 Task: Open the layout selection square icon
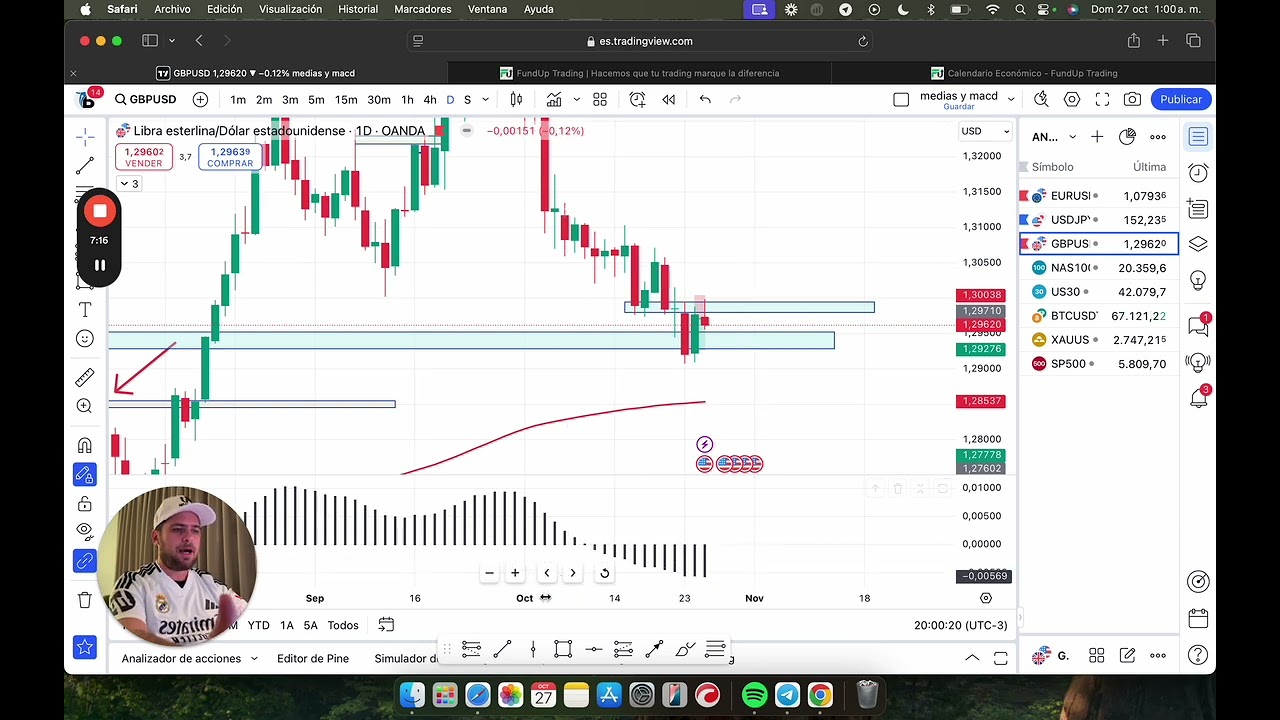[901, 99]
